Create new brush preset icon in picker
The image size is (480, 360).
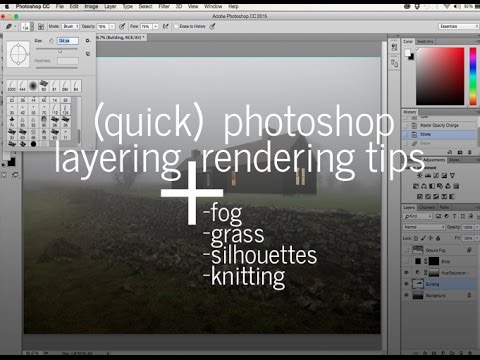88,54
